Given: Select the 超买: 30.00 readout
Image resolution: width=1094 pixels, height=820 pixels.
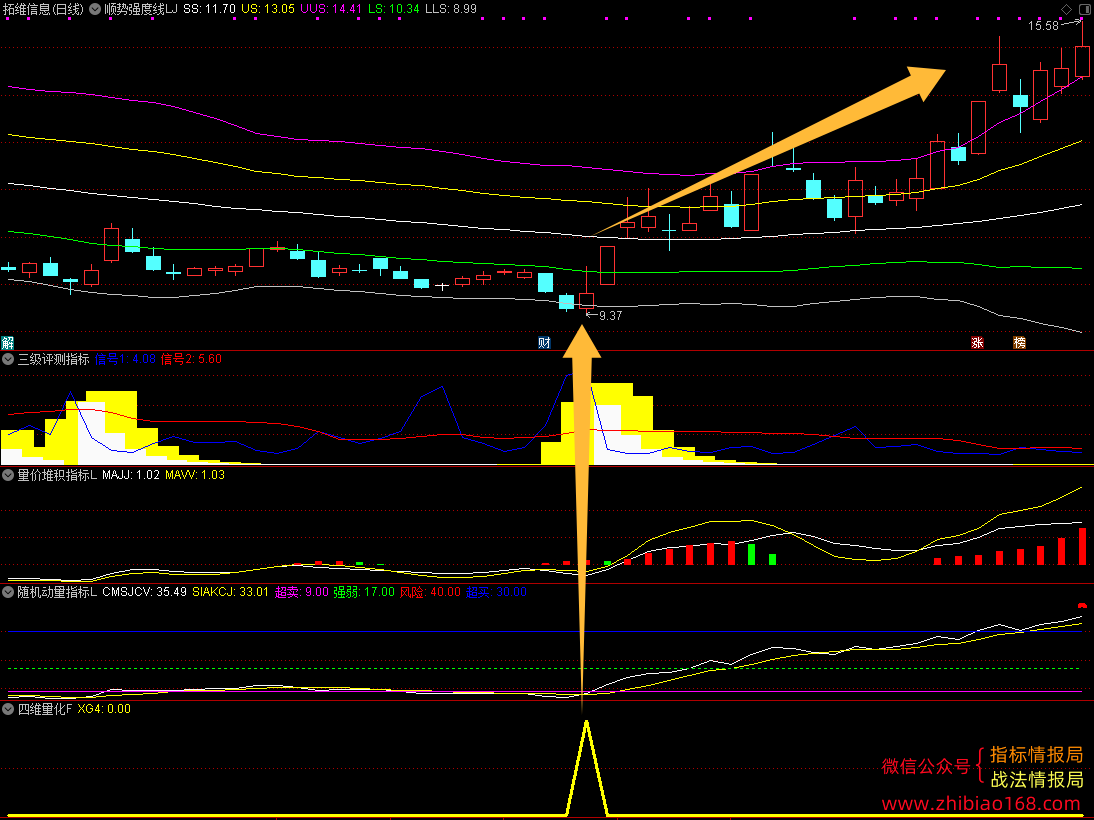Looking at the screenshot, I should coord(496,592).
